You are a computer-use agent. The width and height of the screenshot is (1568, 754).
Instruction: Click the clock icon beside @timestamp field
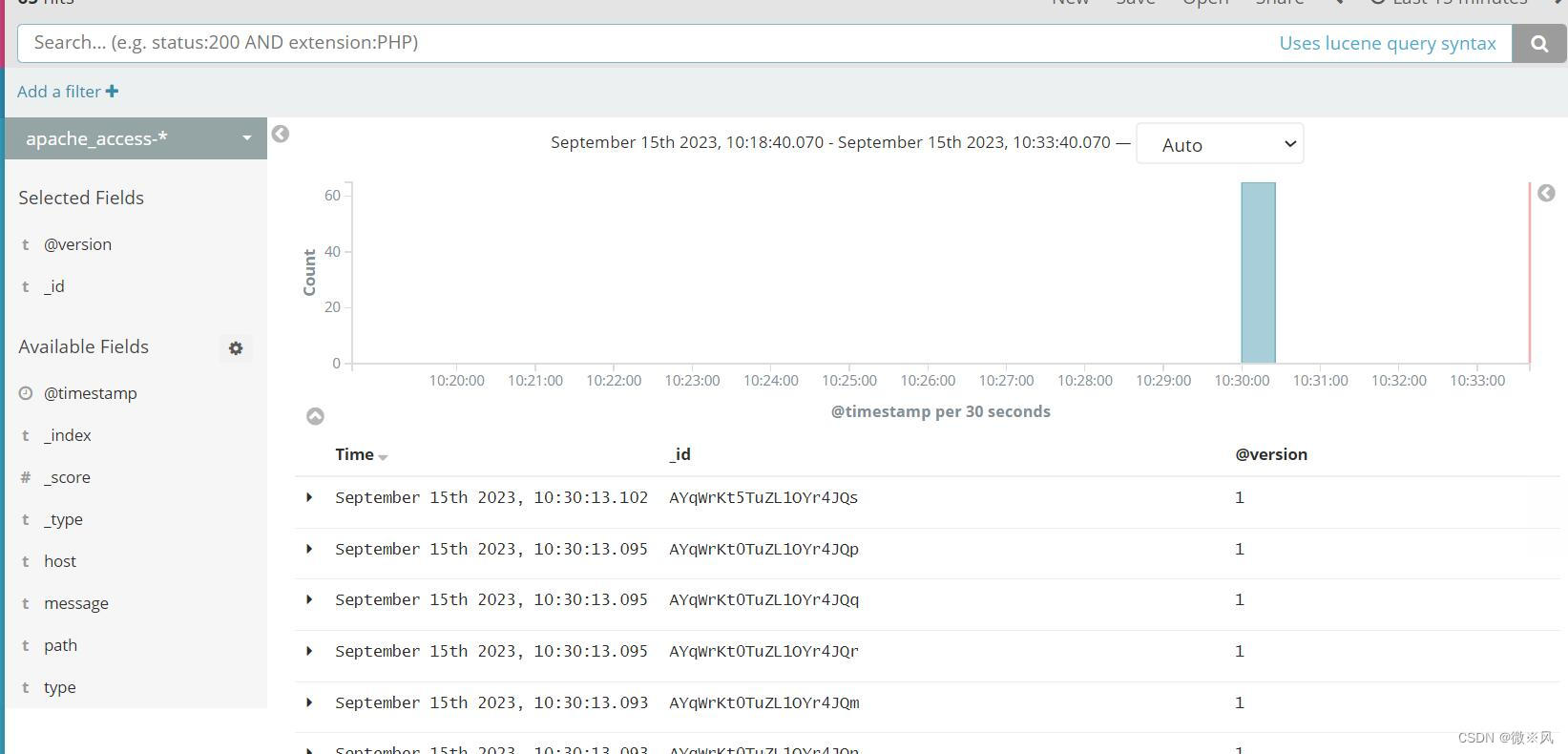pos(26,393)
